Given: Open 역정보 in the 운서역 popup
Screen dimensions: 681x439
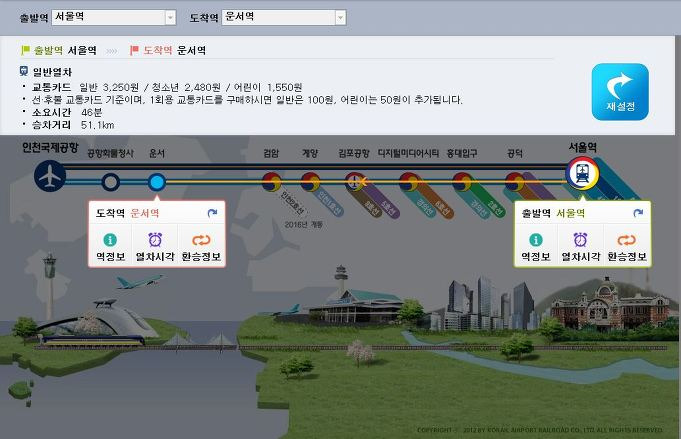Looking at the screenshot, I should [x=110, y=247].
